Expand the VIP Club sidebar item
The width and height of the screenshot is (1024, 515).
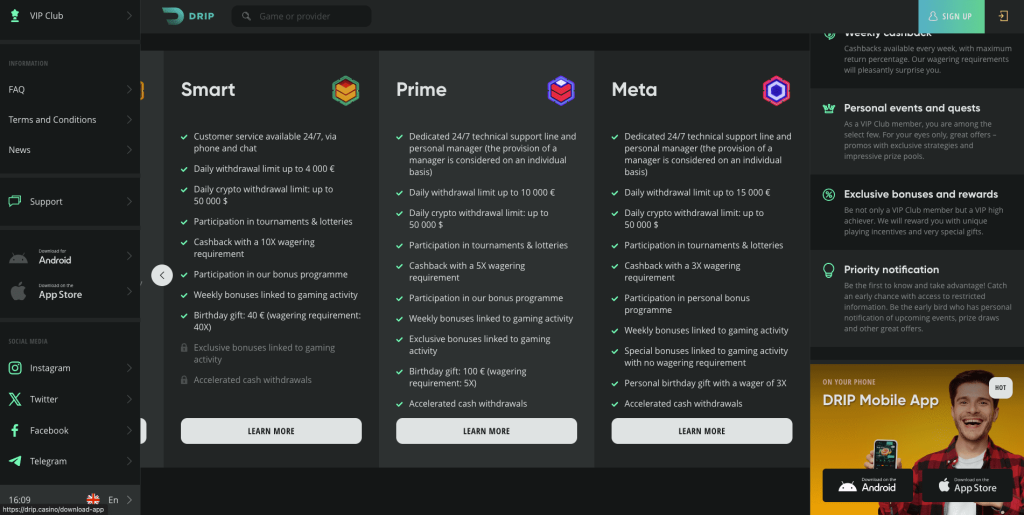click(130, 16)
